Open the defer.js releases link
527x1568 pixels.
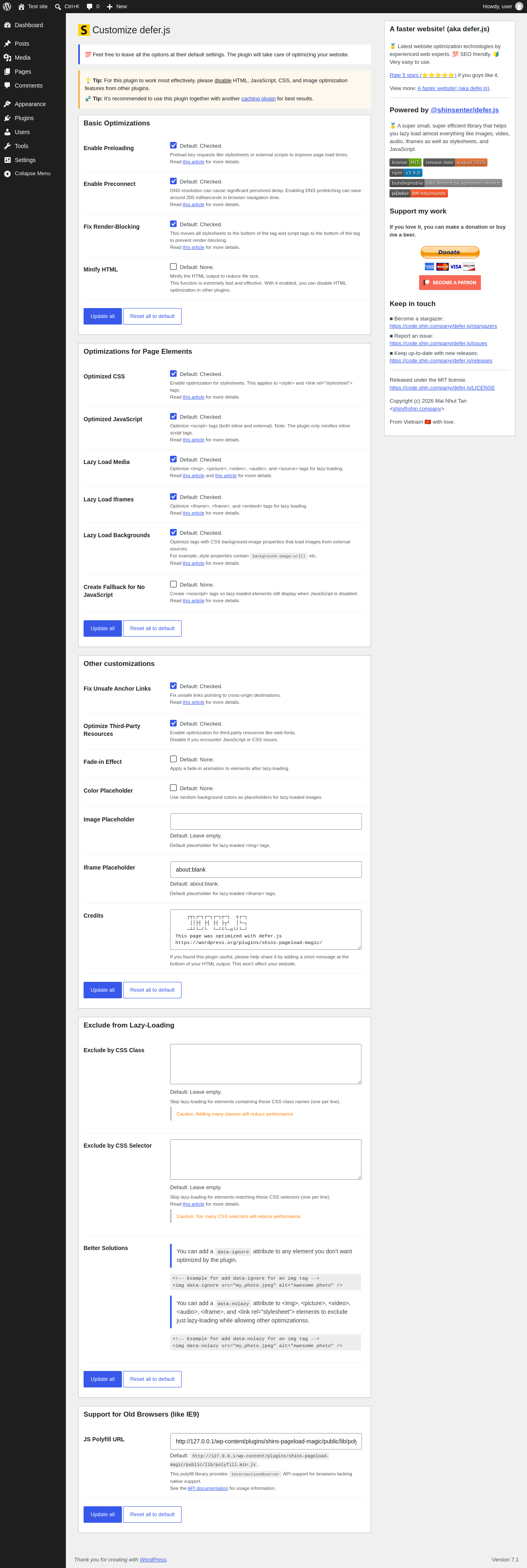tap(441, 361)
